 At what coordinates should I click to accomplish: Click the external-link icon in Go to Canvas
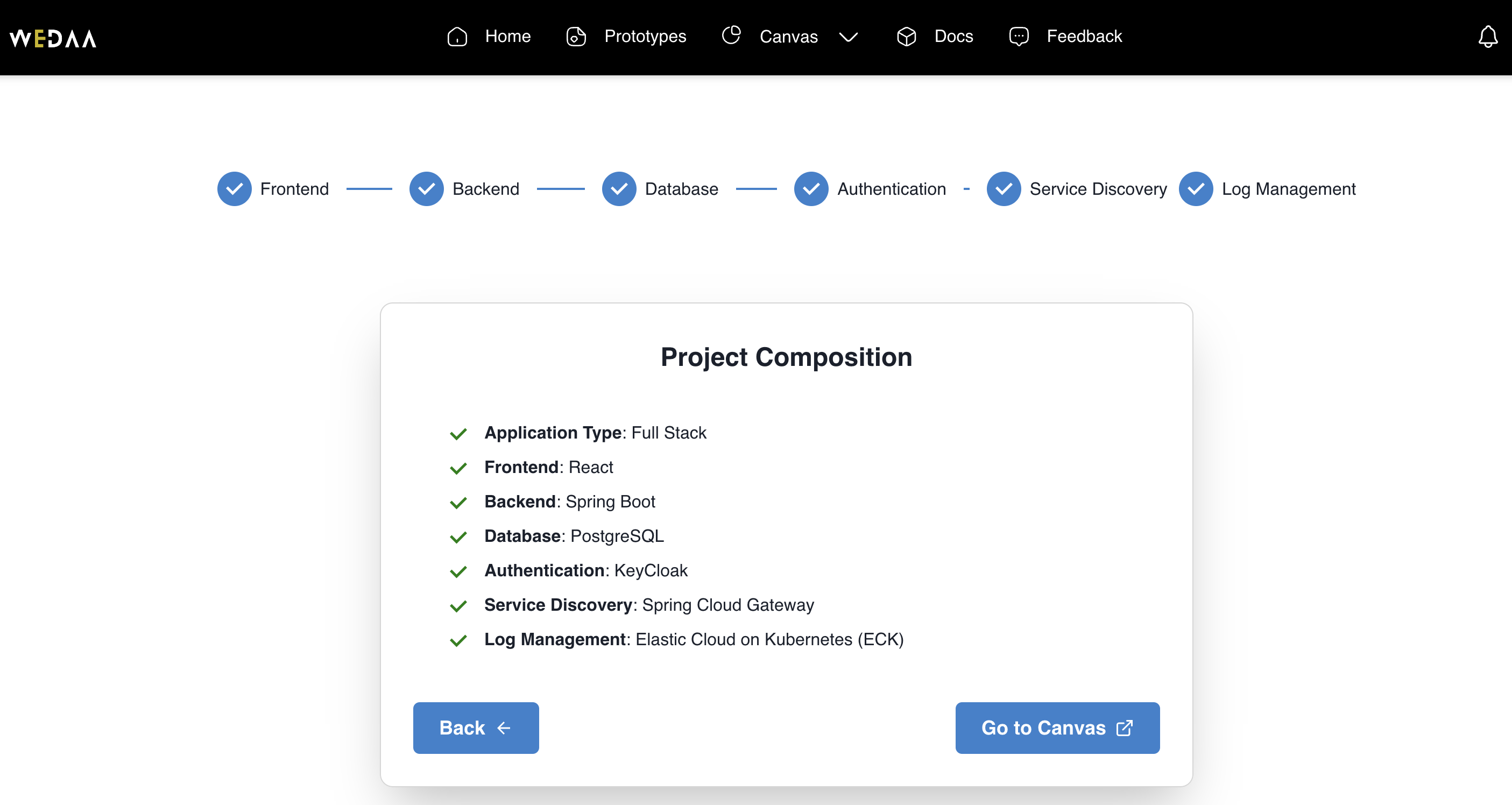1124,728
